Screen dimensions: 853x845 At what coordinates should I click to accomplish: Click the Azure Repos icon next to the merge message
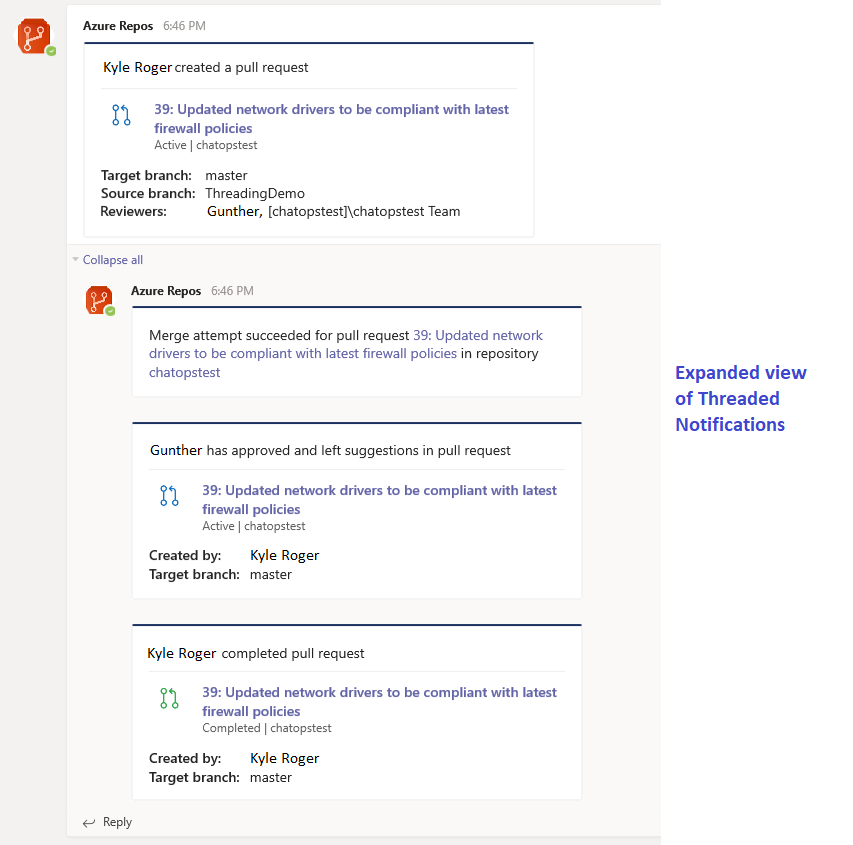[98, 300]
